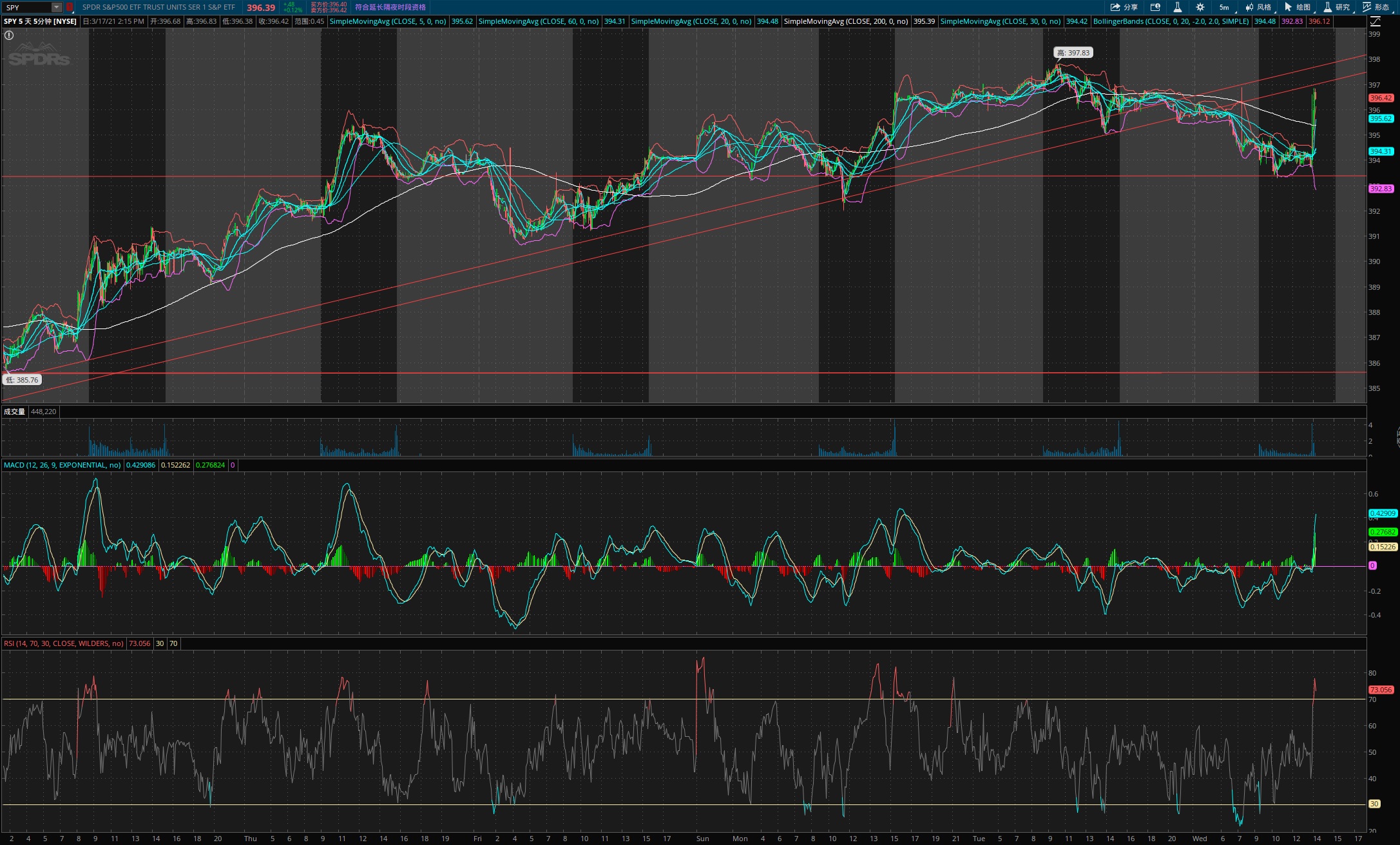Click the Fri date label on time axis
This screenshot has height=845, width=1400.
coord(477,839)
